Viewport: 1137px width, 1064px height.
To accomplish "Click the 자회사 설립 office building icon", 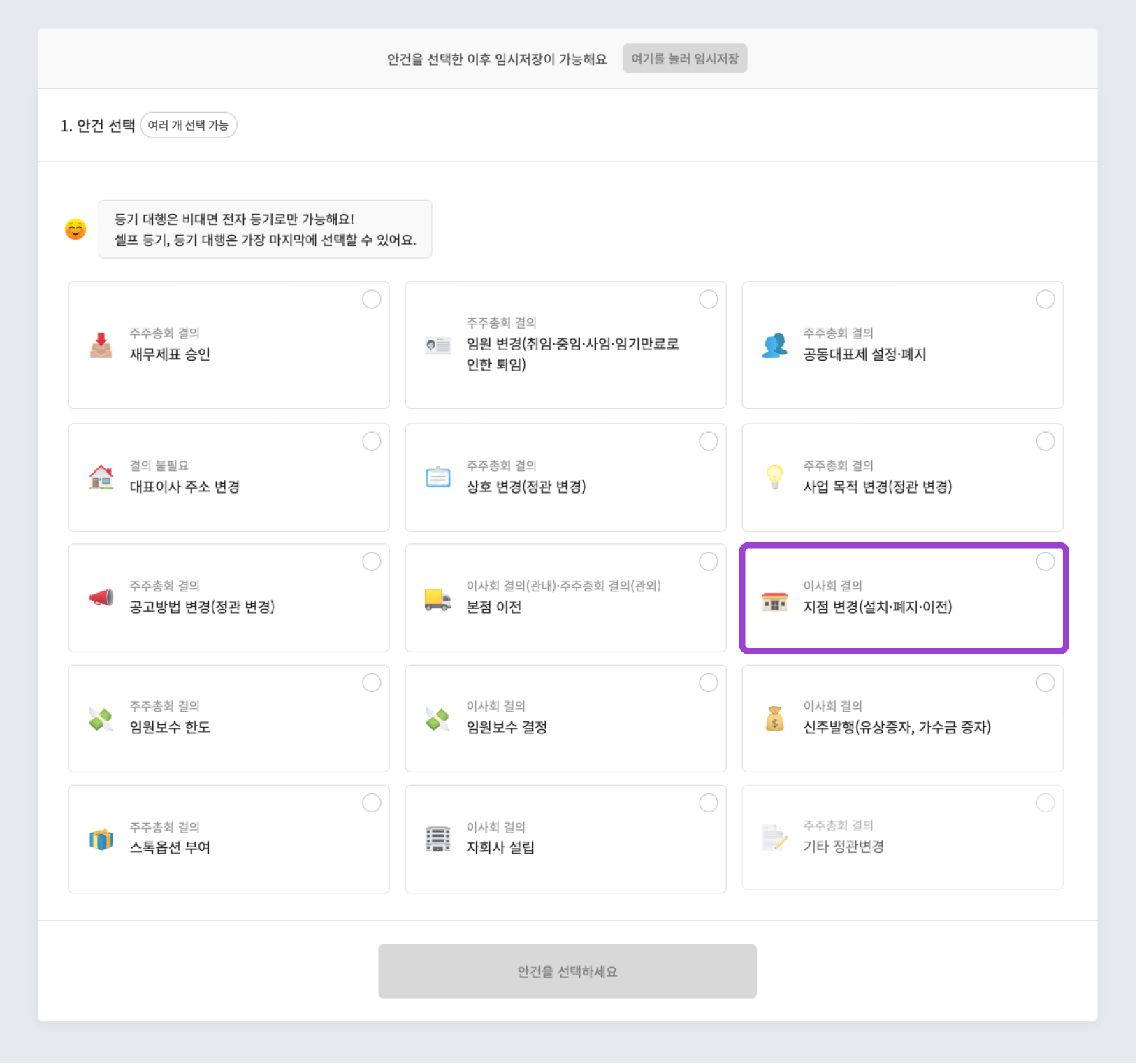I will (x=438, y=839).
